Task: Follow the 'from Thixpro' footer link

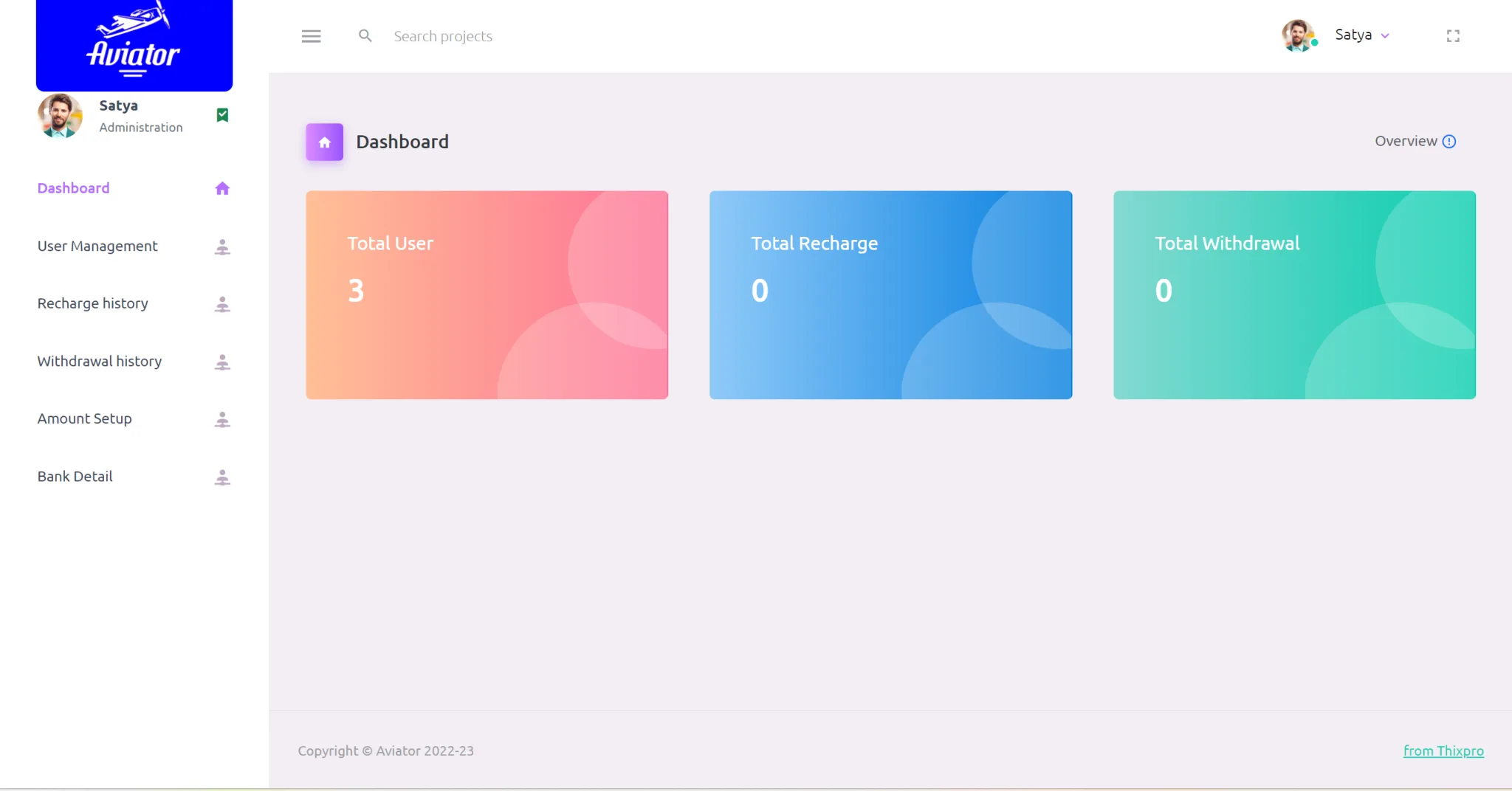Action: pos(1443,751)
